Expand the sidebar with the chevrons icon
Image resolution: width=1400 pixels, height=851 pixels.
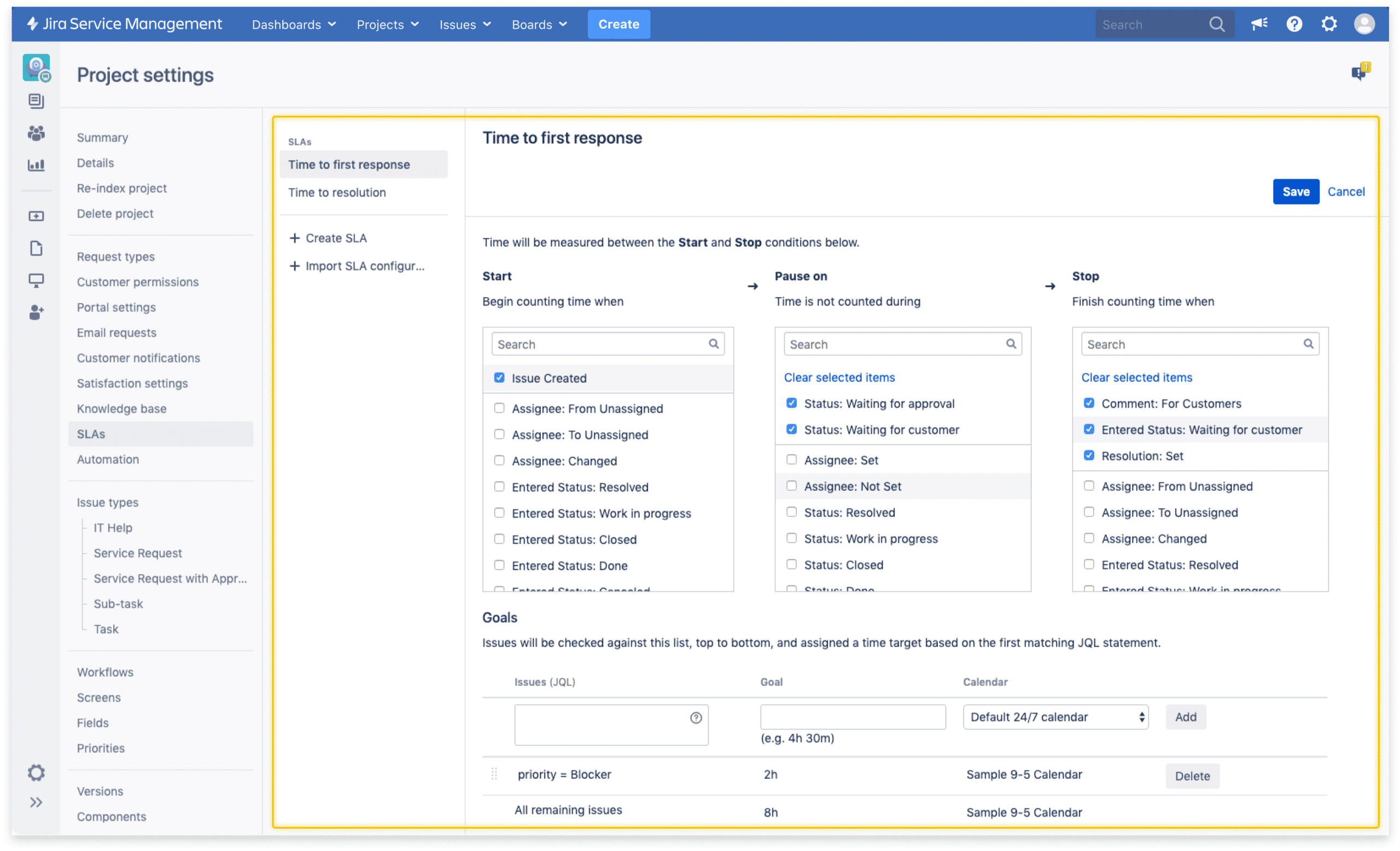(36, 802)
